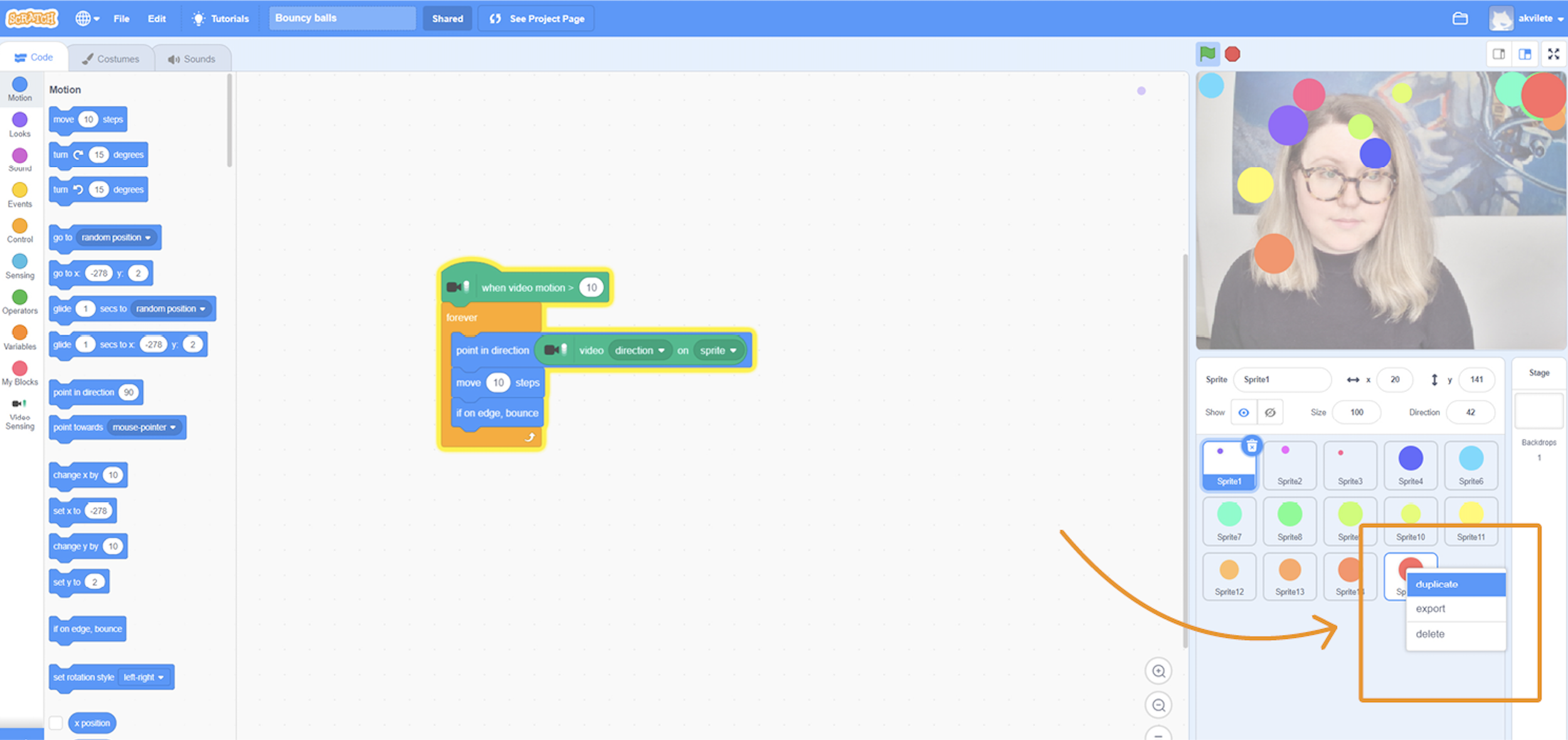Select the Motion category blue circle
This screenshot has height=740, width=1568.
19,85
